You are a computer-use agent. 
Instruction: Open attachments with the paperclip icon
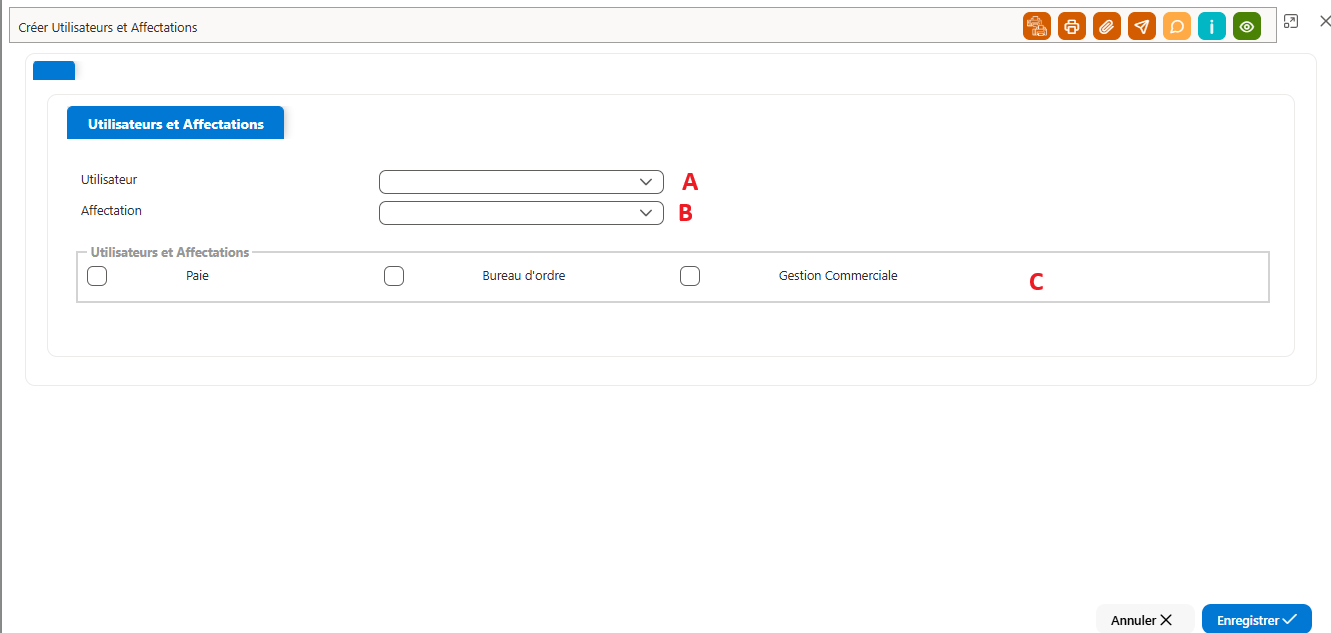1107,27
